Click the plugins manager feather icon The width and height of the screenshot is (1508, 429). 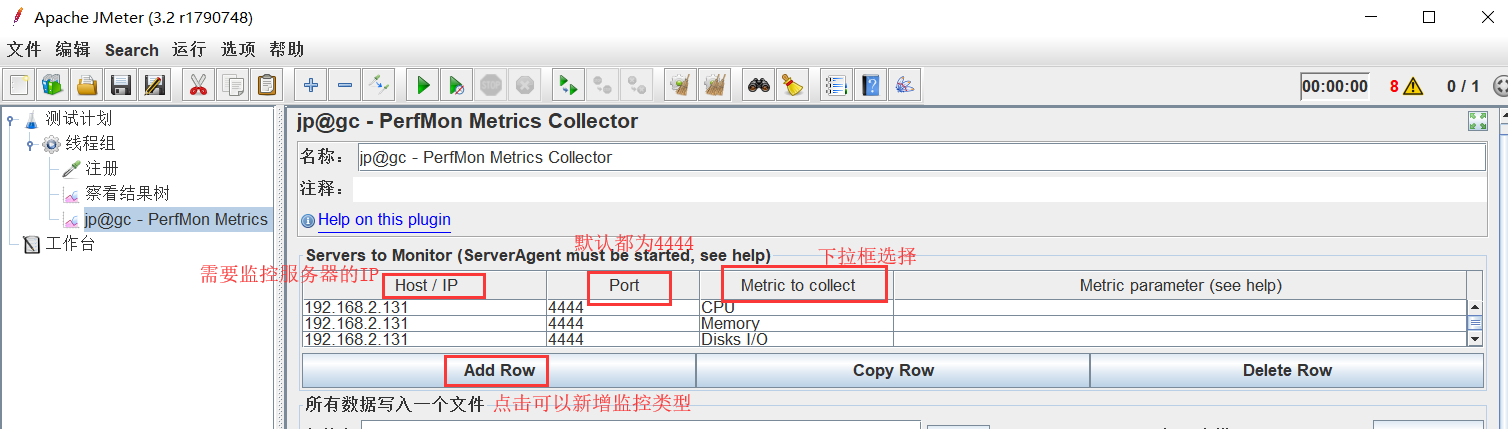pyautogui.click(x=904, y=86)
